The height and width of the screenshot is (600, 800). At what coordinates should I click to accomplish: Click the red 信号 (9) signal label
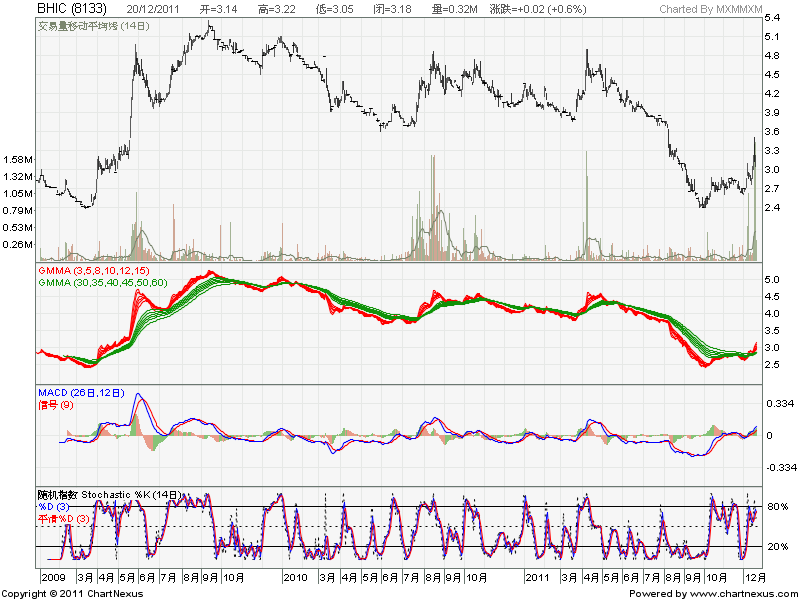click(x=59, y=405)
